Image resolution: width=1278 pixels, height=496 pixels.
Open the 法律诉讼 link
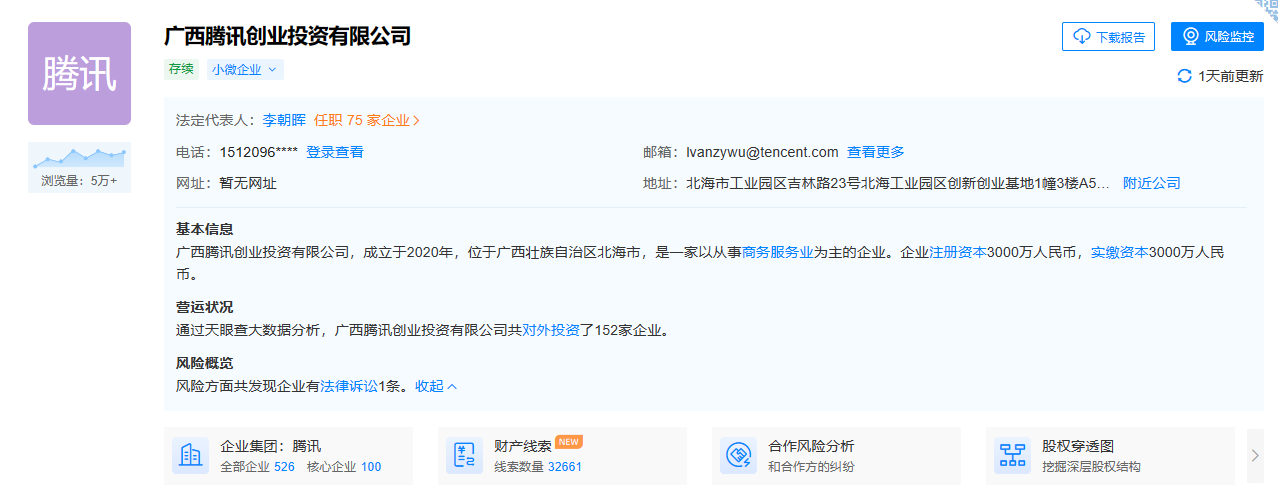point(349,386)
